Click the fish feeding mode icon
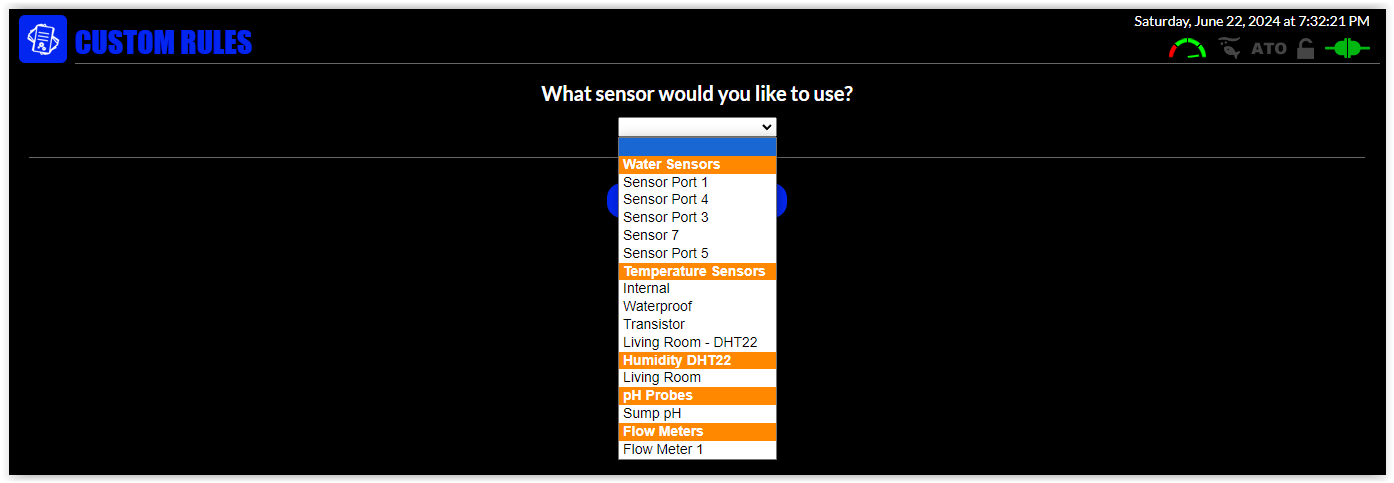This screenshot has width=1394, height=483. [x=1229, y=48]
